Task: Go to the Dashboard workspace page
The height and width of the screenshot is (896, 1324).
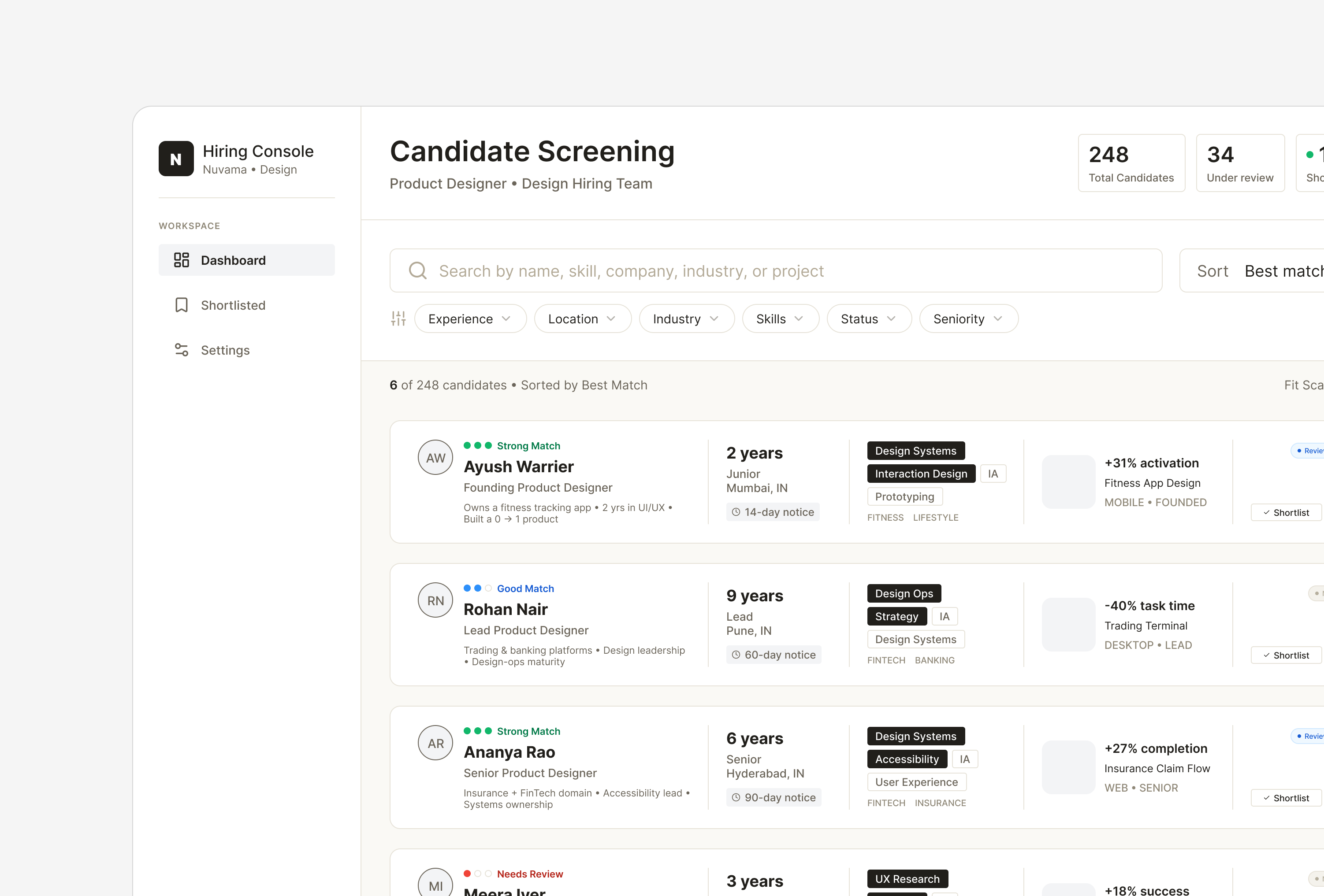Action: (x=247, y=260)
